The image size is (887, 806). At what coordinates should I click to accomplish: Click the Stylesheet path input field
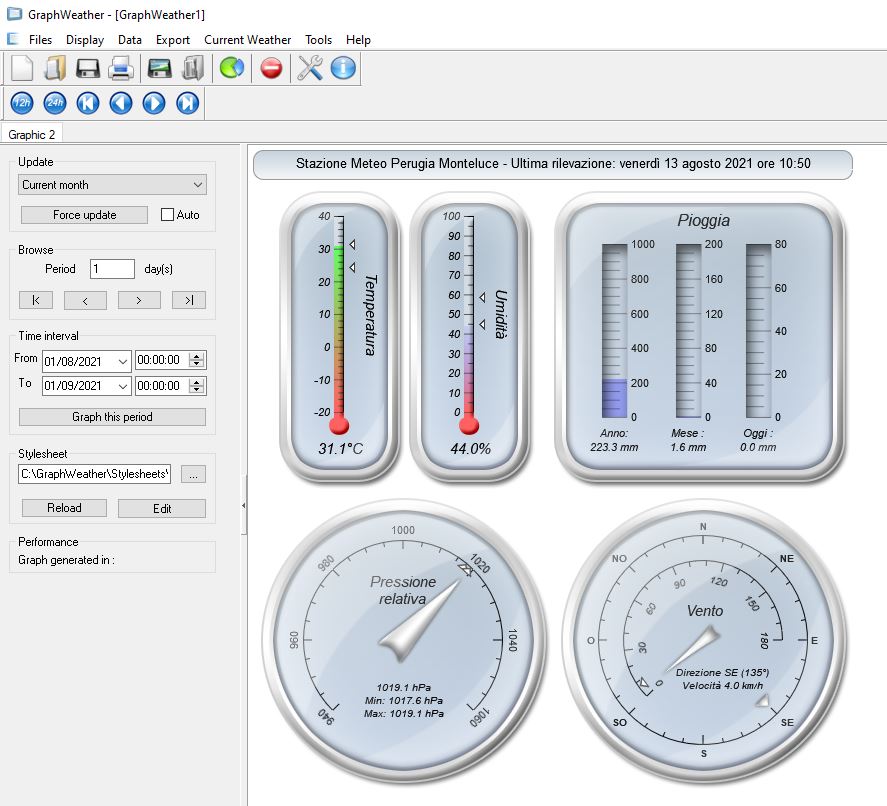click(94, 474)
